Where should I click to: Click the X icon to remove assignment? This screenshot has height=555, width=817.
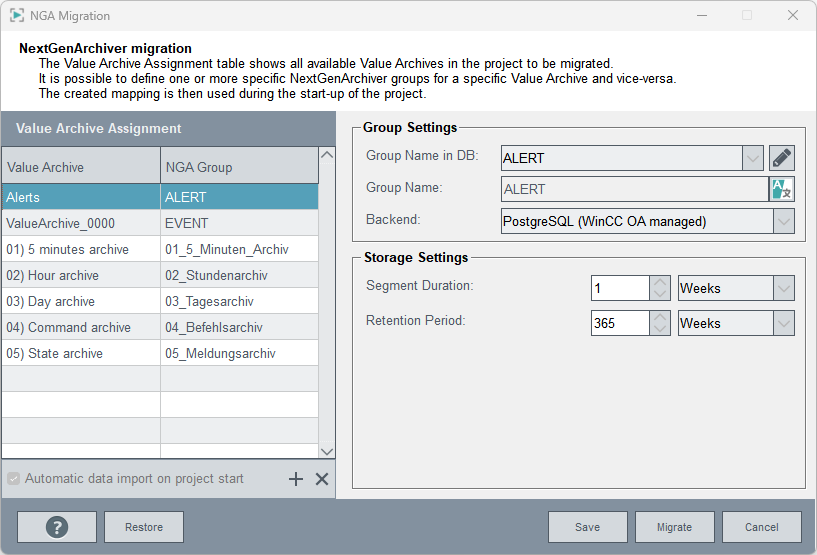pyautogui.click(x=322, y=479)
